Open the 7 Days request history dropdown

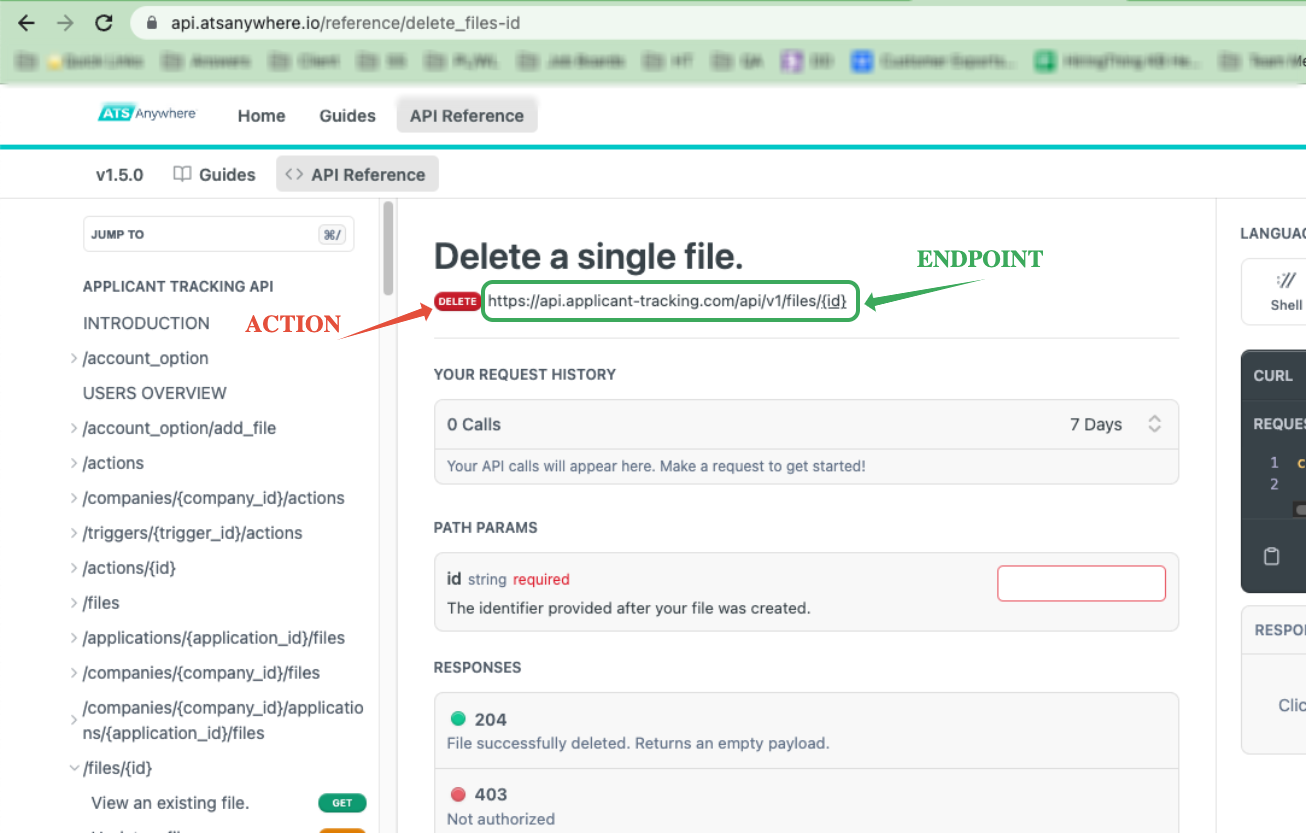(x=1115, y=424)
